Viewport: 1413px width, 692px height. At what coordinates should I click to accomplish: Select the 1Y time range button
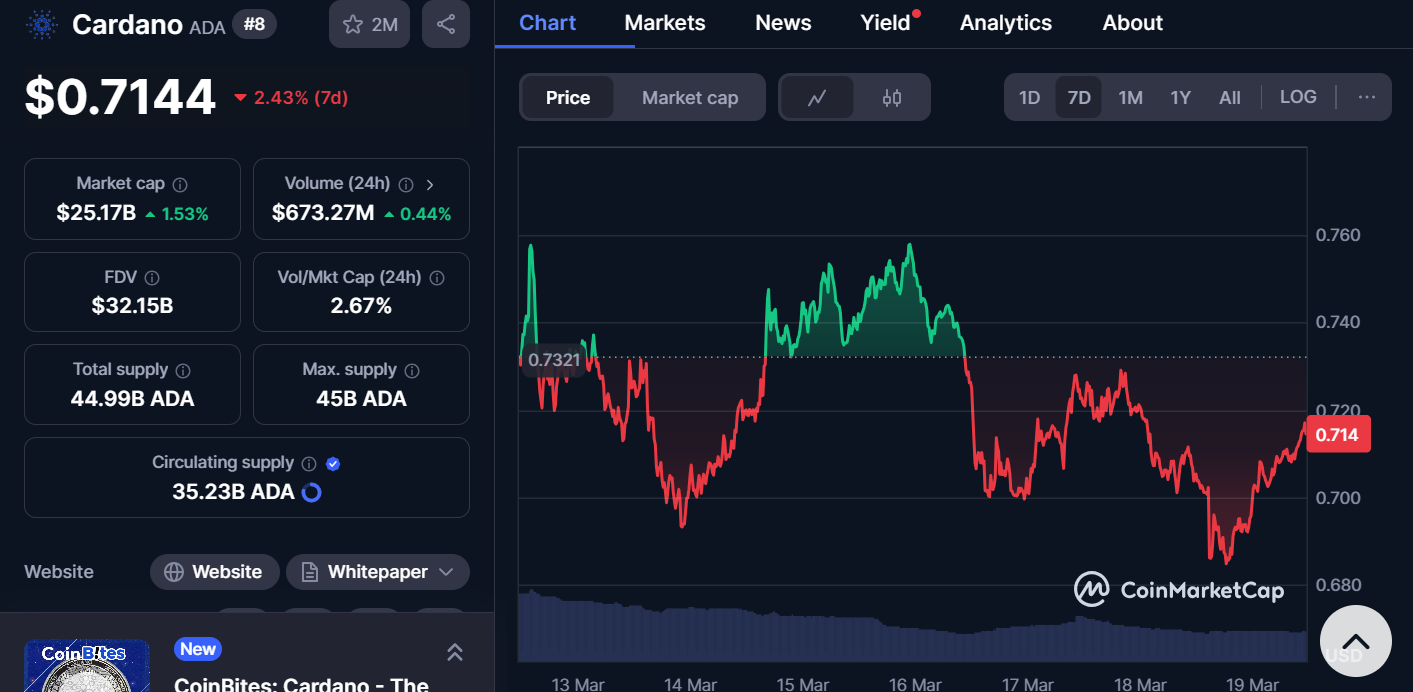[x=1180, y=98]
